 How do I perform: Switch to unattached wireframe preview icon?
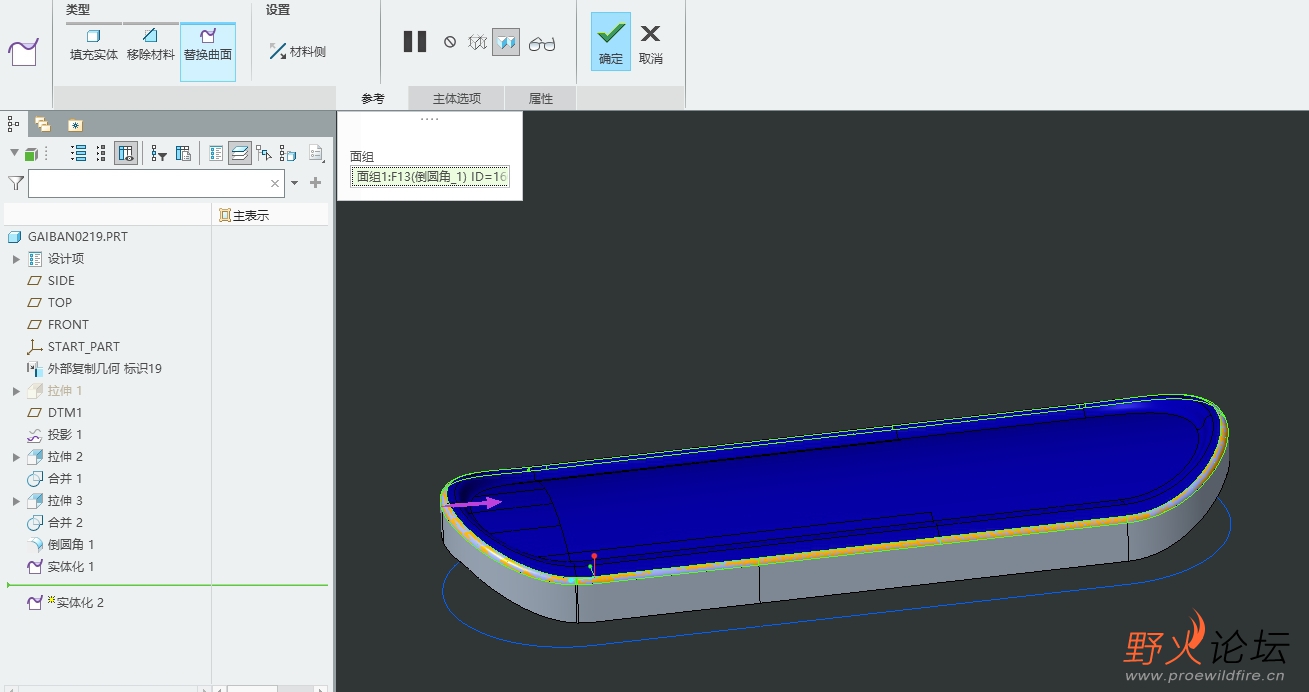point(478,42)
